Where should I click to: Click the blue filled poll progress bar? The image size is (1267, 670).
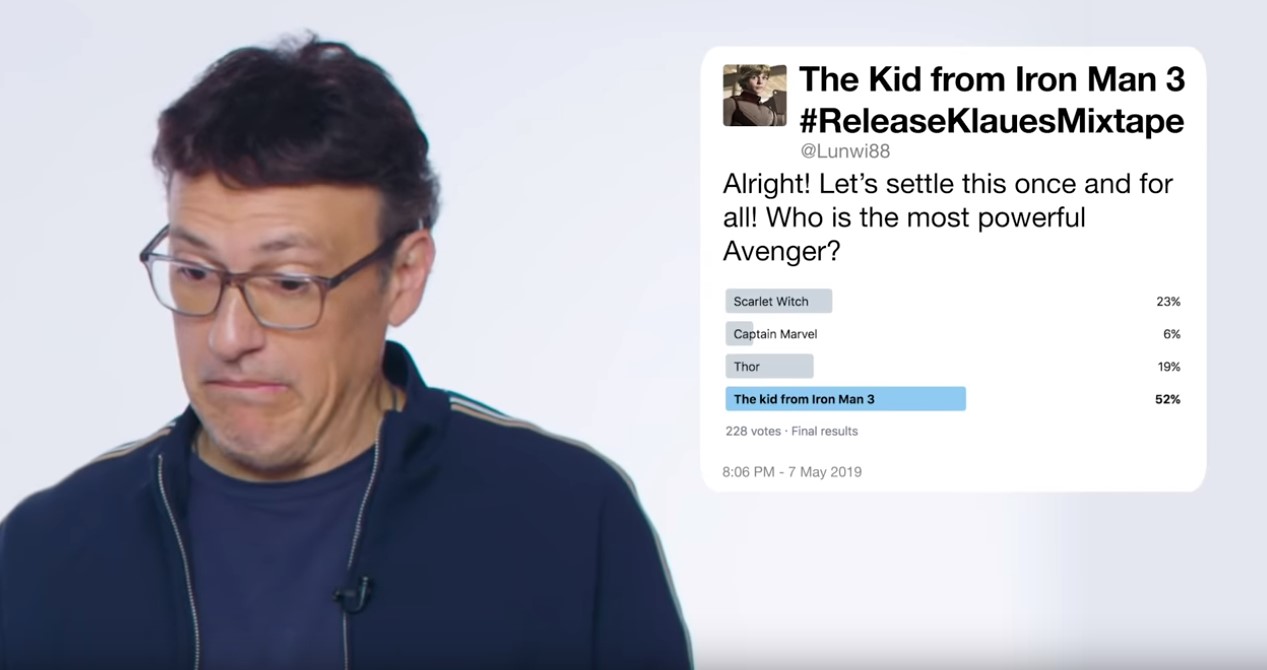click(x=845, y=399)
